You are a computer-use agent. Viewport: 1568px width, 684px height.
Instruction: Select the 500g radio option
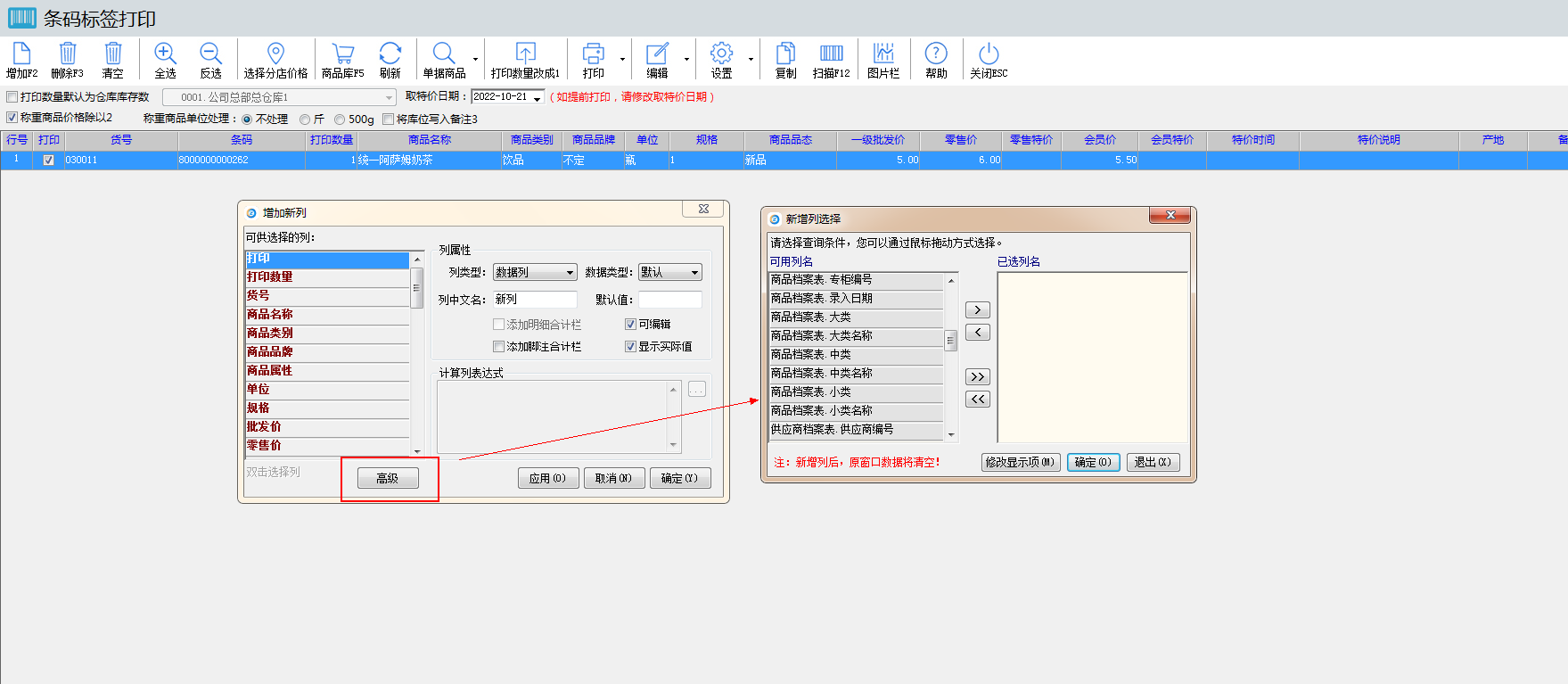(x=340, y=119)
